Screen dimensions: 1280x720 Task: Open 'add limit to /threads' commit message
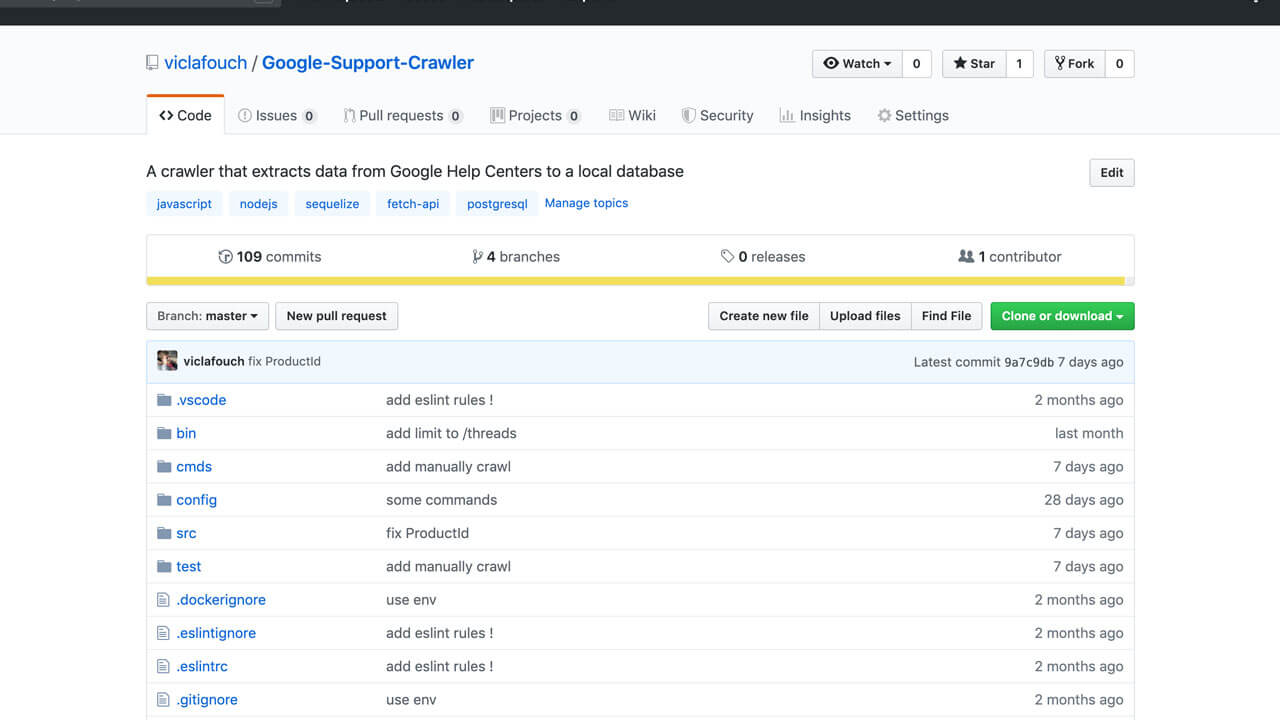click(x=451, y=433)
